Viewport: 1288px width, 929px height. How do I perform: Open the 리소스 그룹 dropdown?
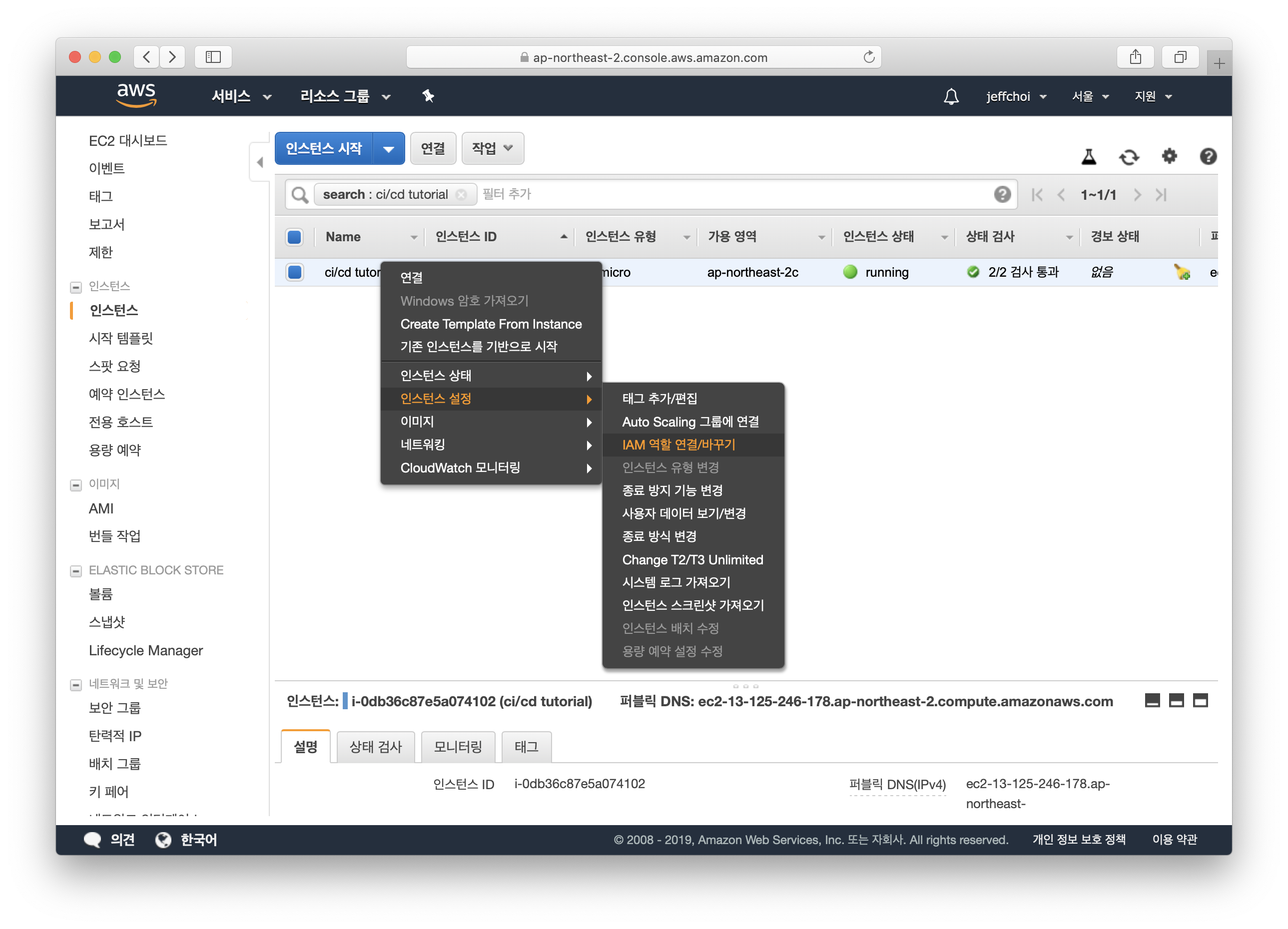point(345,96)
